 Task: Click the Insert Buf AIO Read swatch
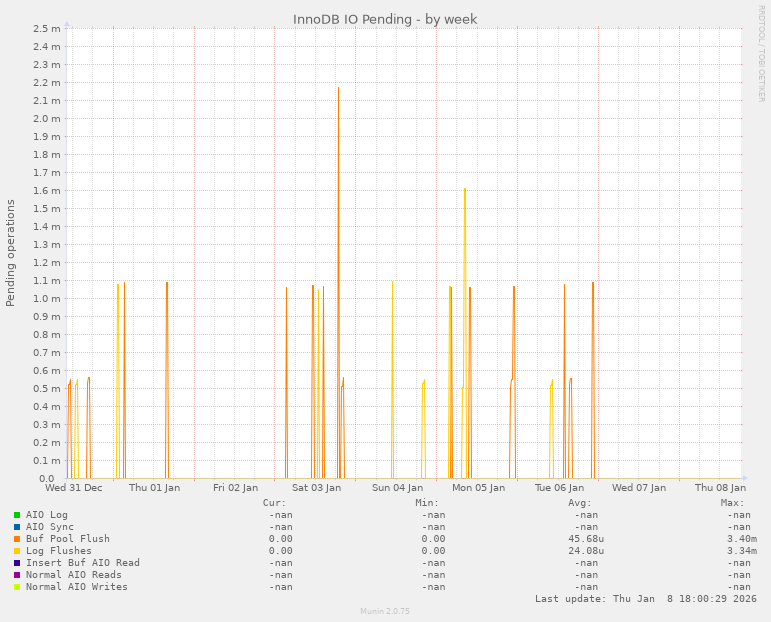[17, 563]
